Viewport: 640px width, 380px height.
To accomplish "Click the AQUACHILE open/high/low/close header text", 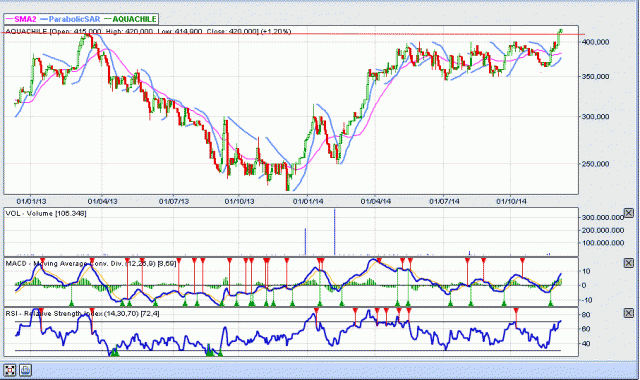I will pyautogui.click(x=149, y=31).
